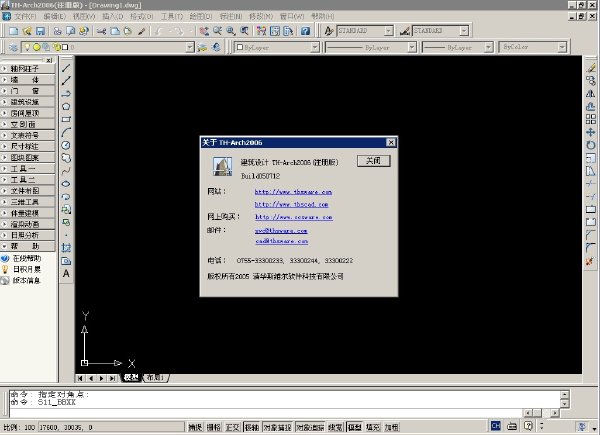This screenshot has height=435, width=600.
Task: Select the Multiline Text A tool
Action: pos(66,274)
